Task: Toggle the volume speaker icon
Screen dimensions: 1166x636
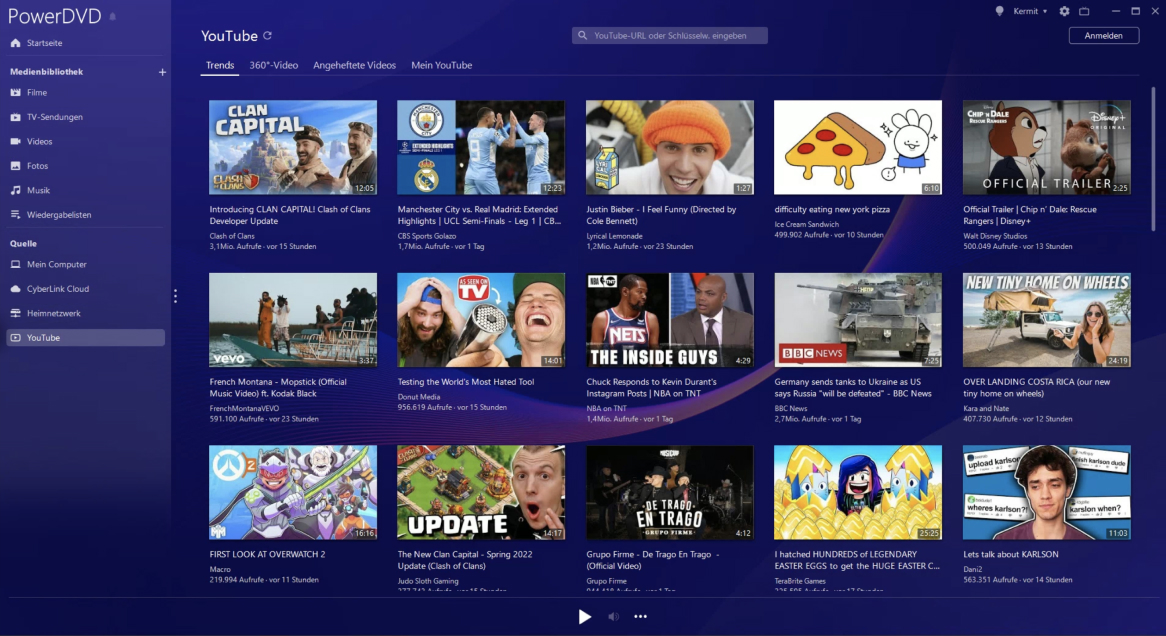Action: pyautogui.click(x=614, y=616)
